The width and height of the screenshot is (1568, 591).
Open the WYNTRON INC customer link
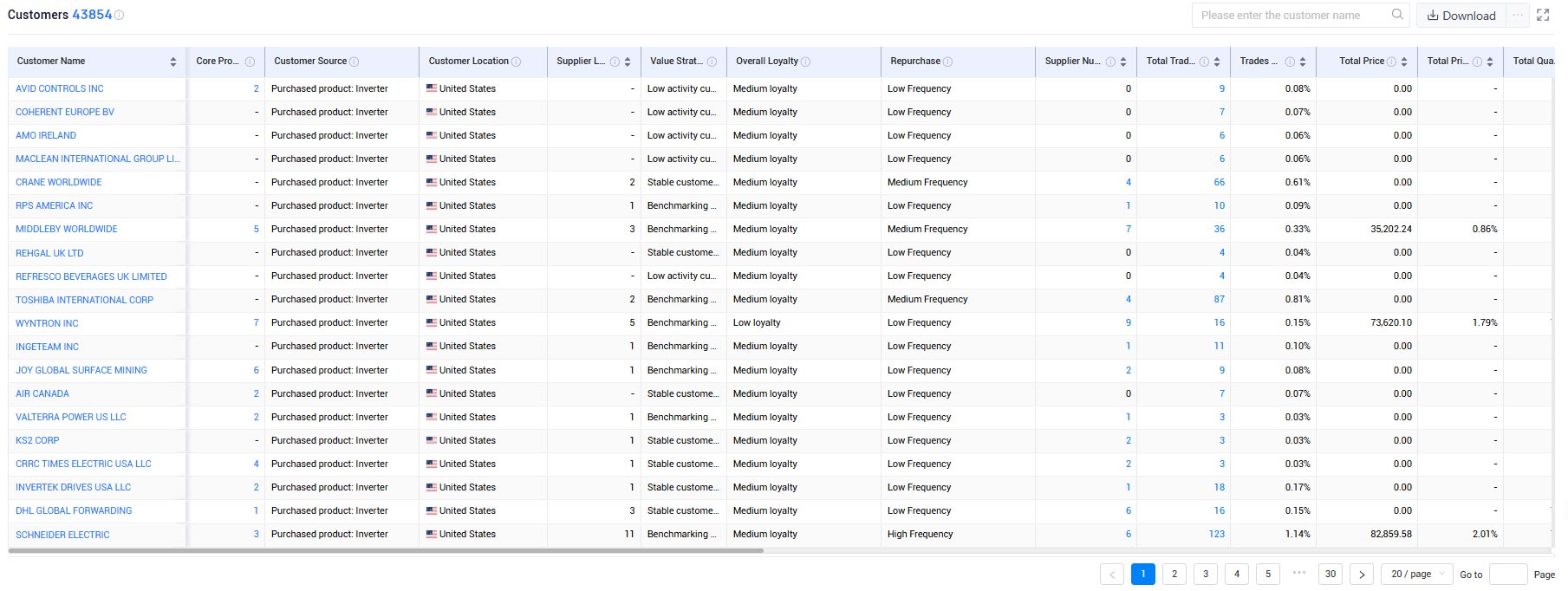click(47, 323)
